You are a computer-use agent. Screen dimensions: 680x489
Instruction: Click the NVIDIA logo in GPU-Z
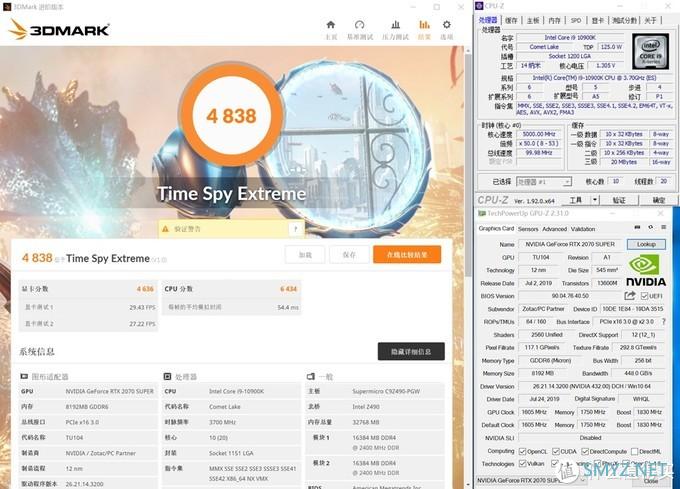coord(646,271)
